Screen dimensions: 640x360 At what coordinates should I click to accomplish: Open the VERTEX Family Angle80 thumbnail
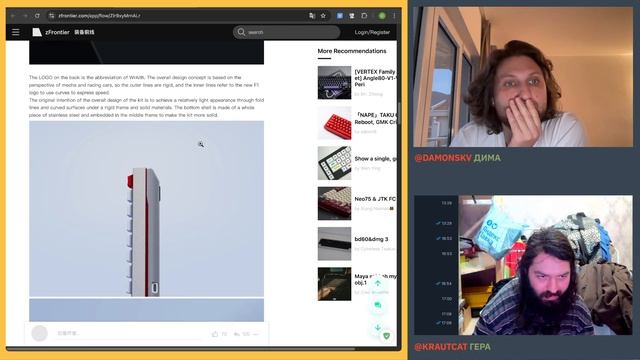[x=334, y=82]
